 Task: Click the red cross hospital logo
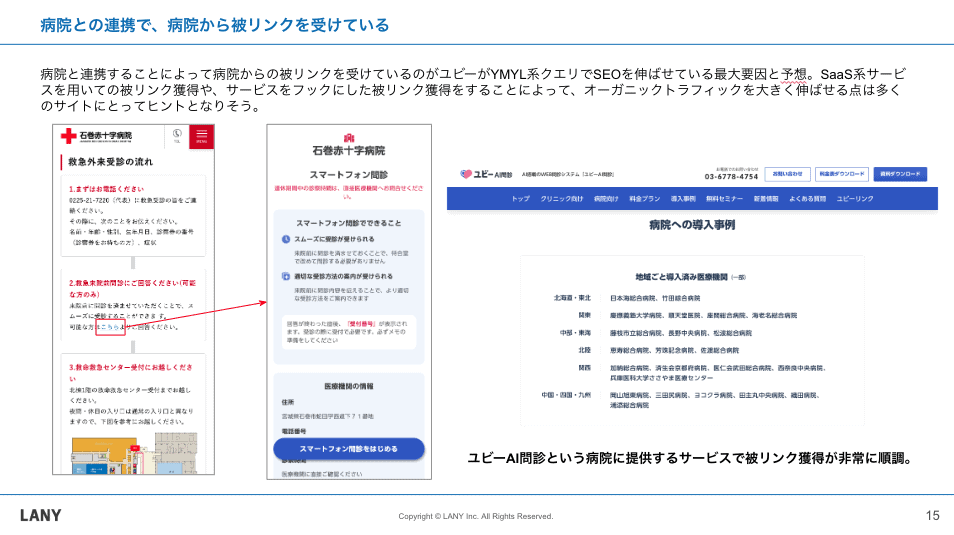68,136
